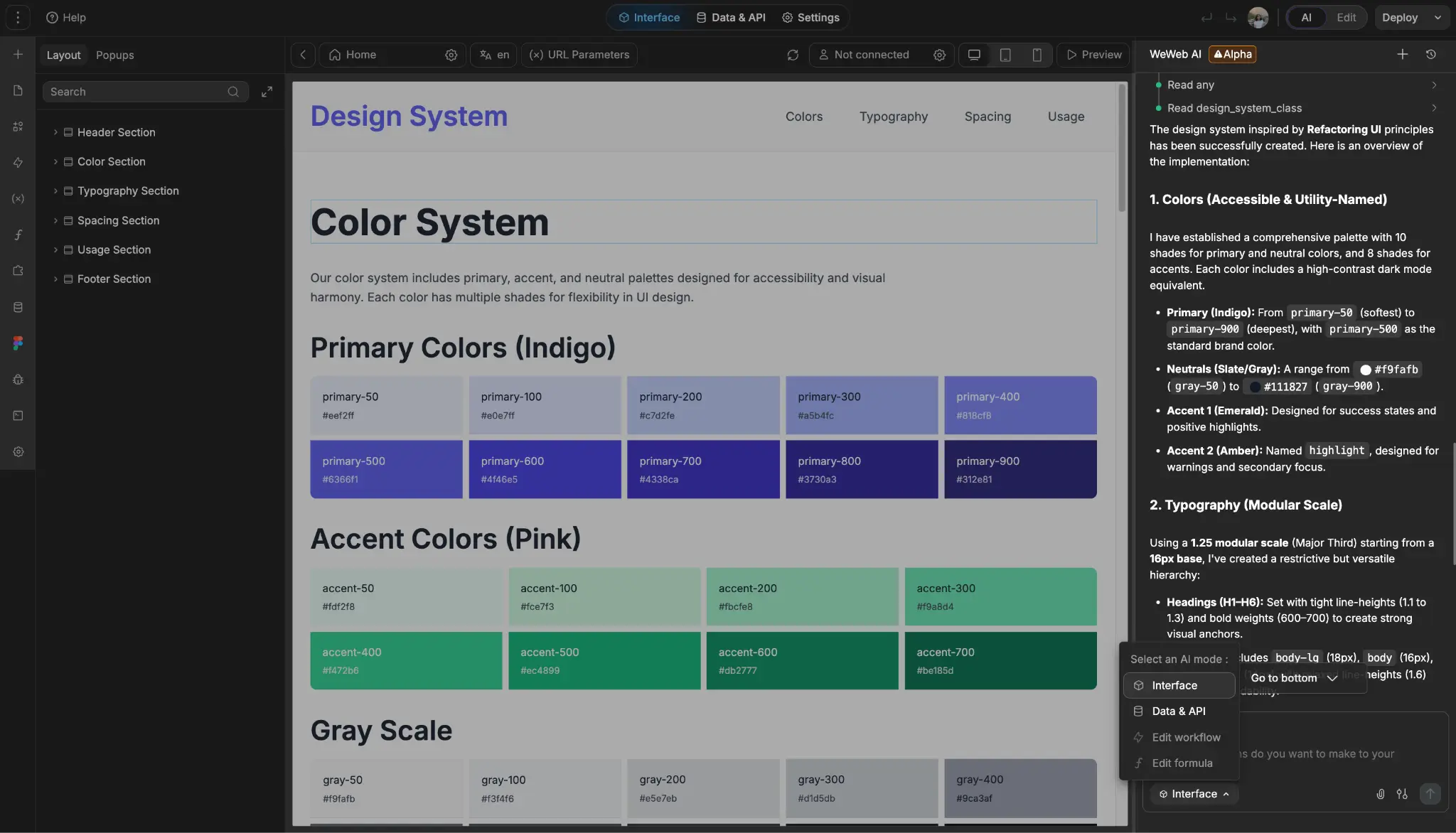Toggle to Edit mode
This screenshot has height=833, width=1456.
(x=1346, y=18)
